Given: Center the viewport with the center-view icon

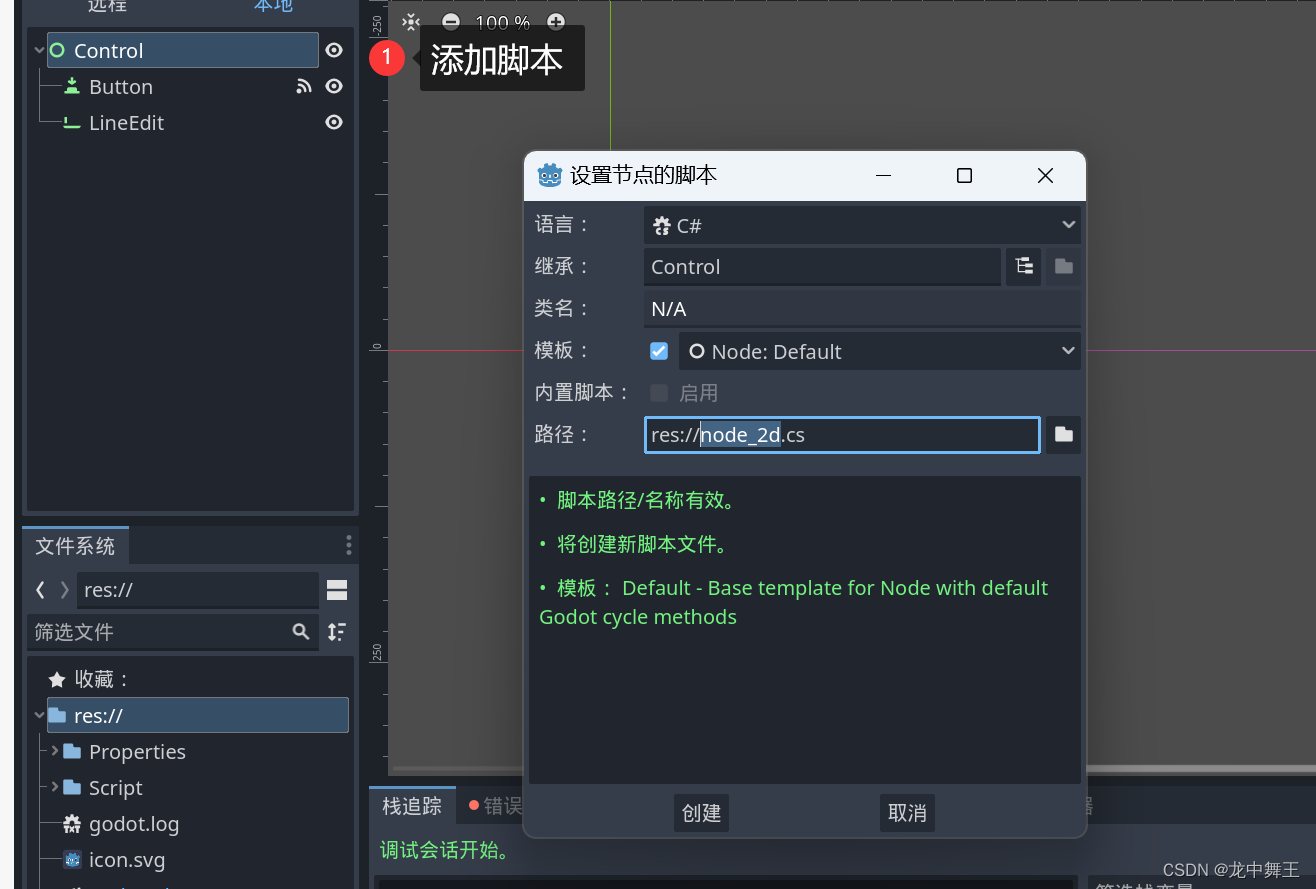Looking at the screenshot, I should 411,22.
